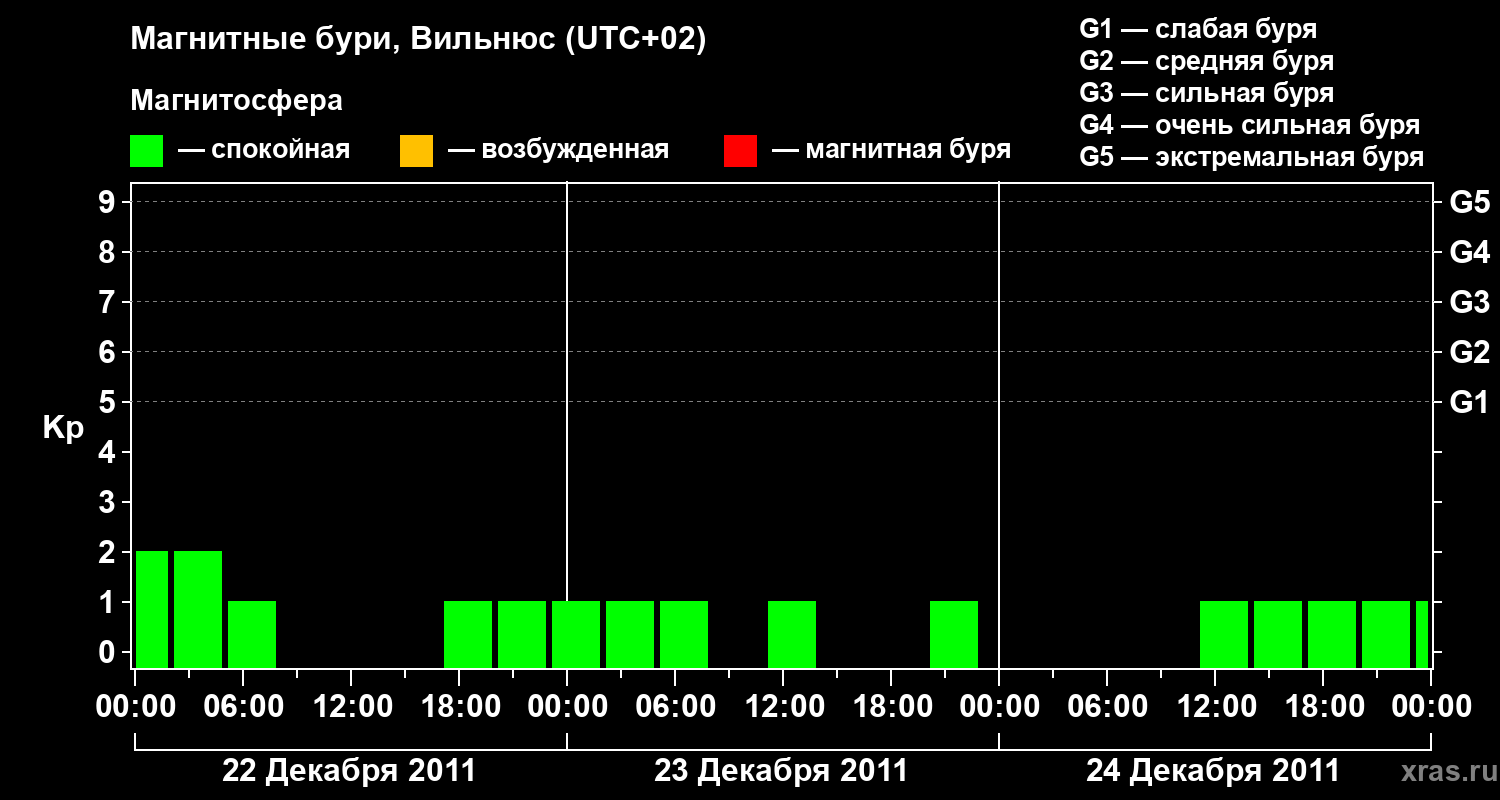Click the 'G2' label on the right axis
Viewport: 1500px width, 800px height.
1469,352
